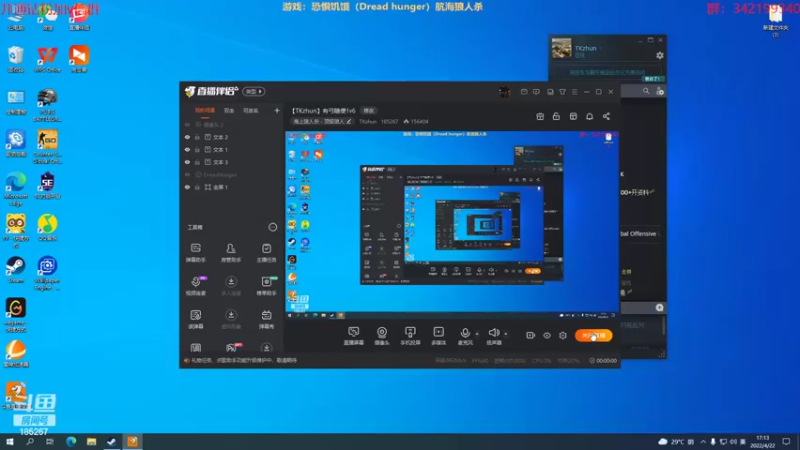The height and width of the screenshot is (450, 800).
Task: Select the Steam desktop shortcut
Action: point(16,270)
